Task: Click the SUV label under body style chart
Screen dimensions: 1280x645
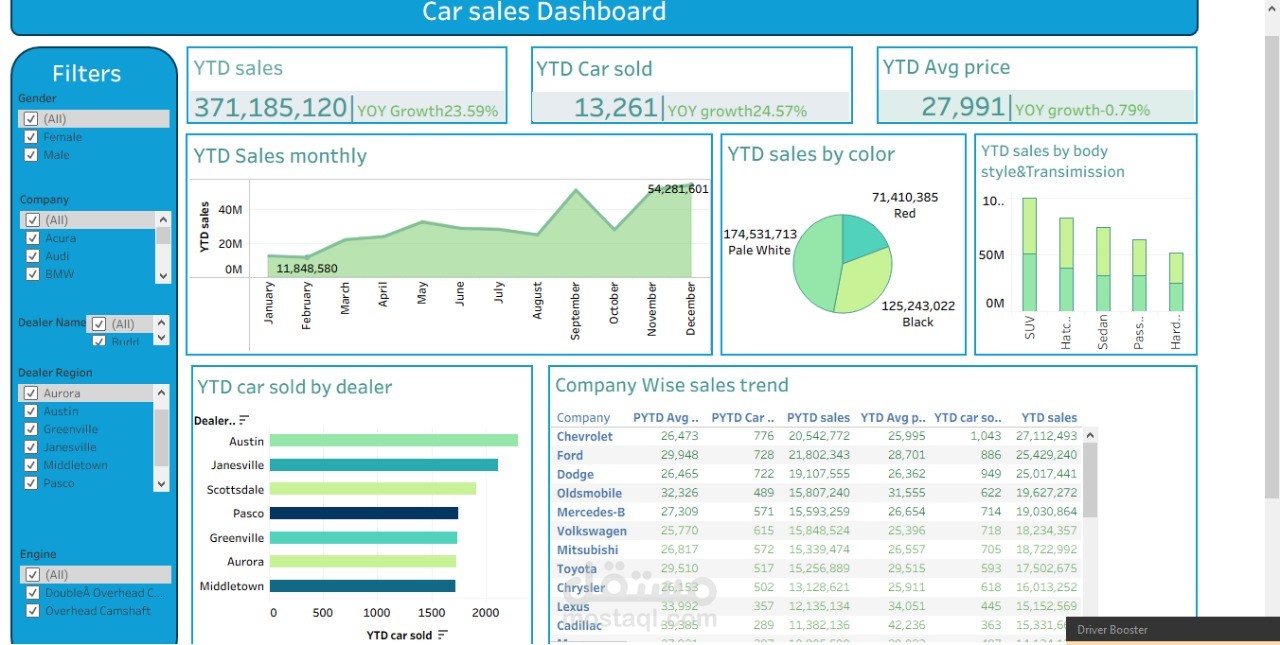Action: pyautogui.click(x=1029, y=329)
